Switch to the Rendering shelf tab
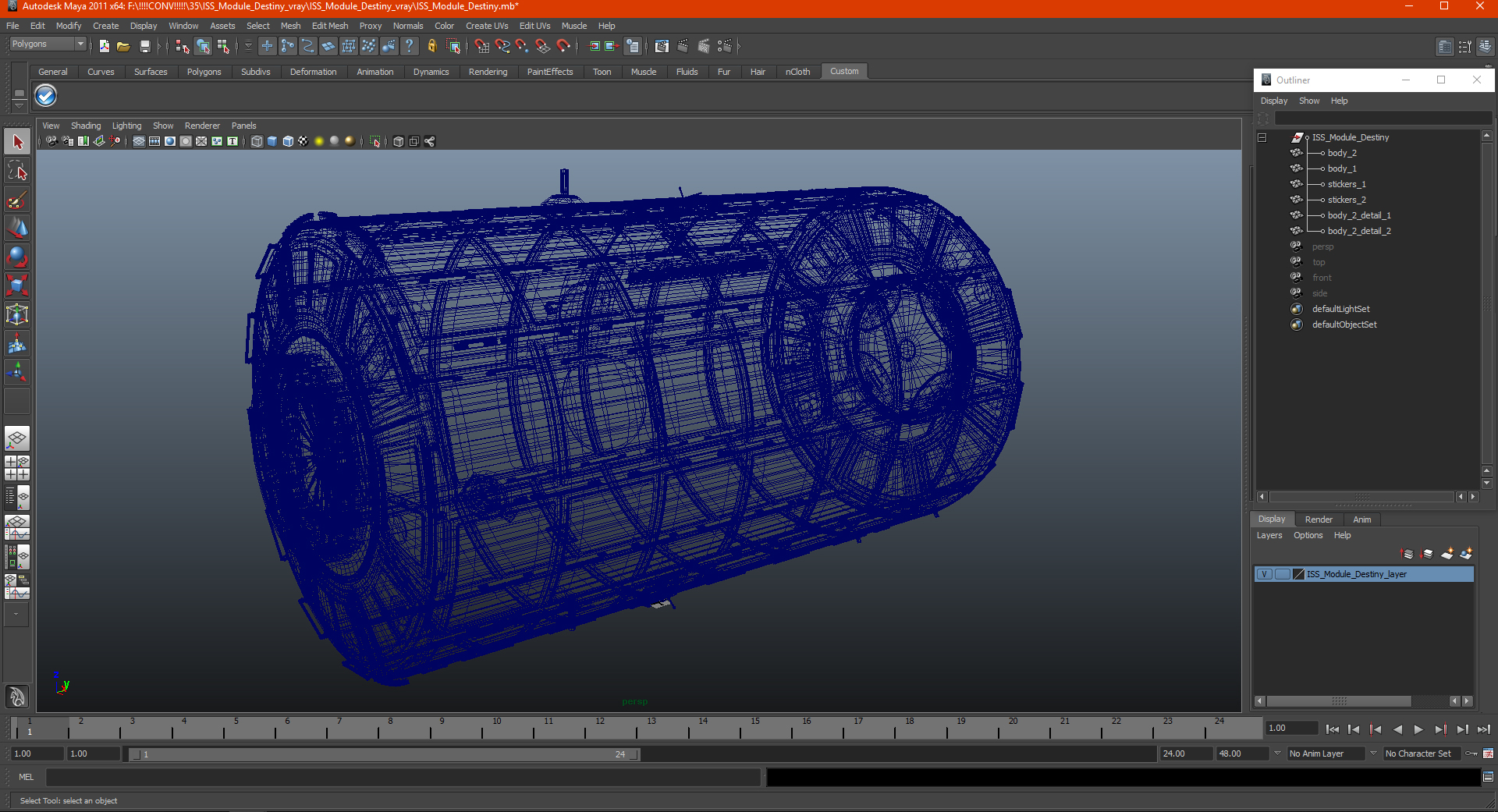The image size is (1498, 812). pos(488,72)
